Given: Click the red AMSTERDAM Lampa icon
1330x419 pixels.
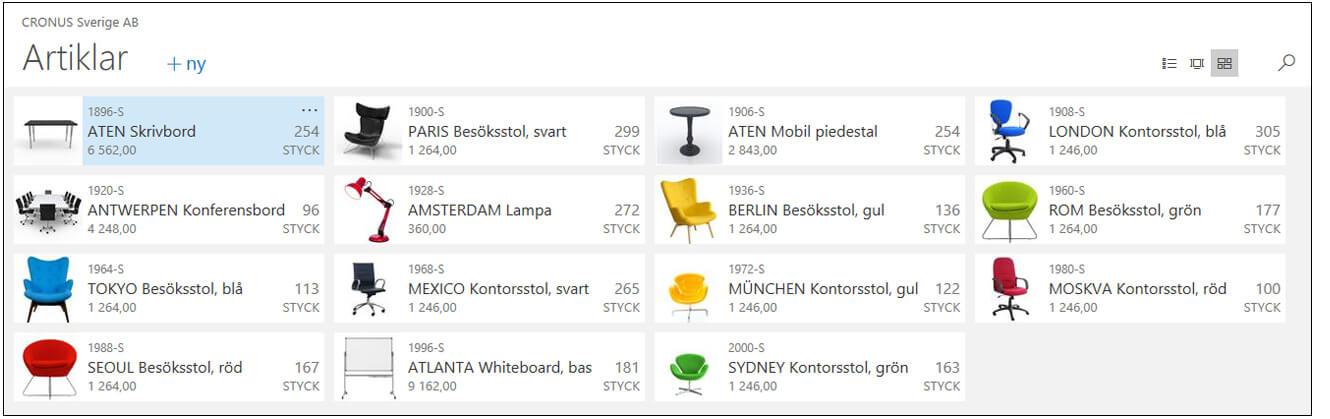Looking at the screenshot, I should point(369,210).
